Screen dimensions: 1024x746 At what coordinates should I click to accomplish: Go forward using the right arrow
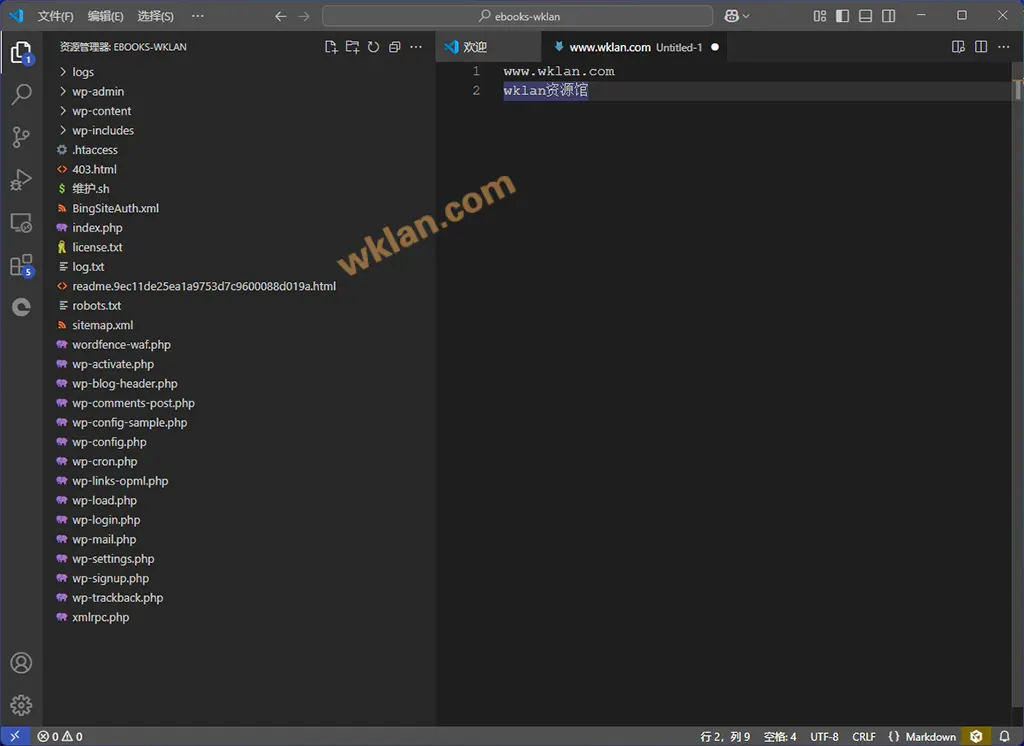(x=304, y=16)
